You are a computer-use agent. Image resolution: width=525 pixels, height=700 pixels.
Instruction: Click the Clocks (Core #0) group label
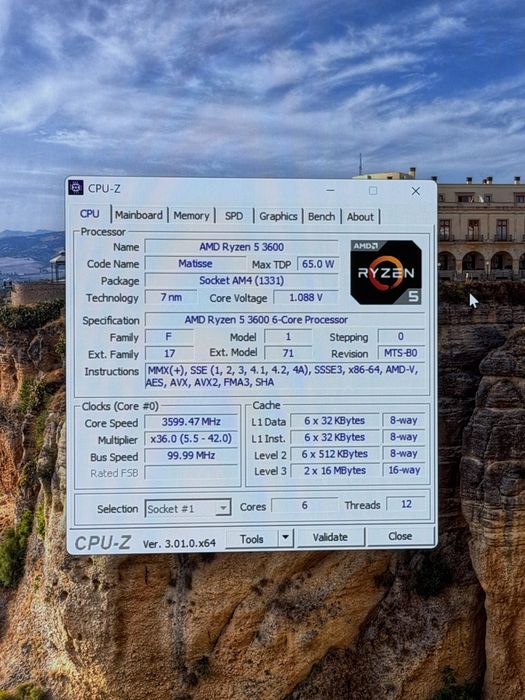[x=120, y=407]
